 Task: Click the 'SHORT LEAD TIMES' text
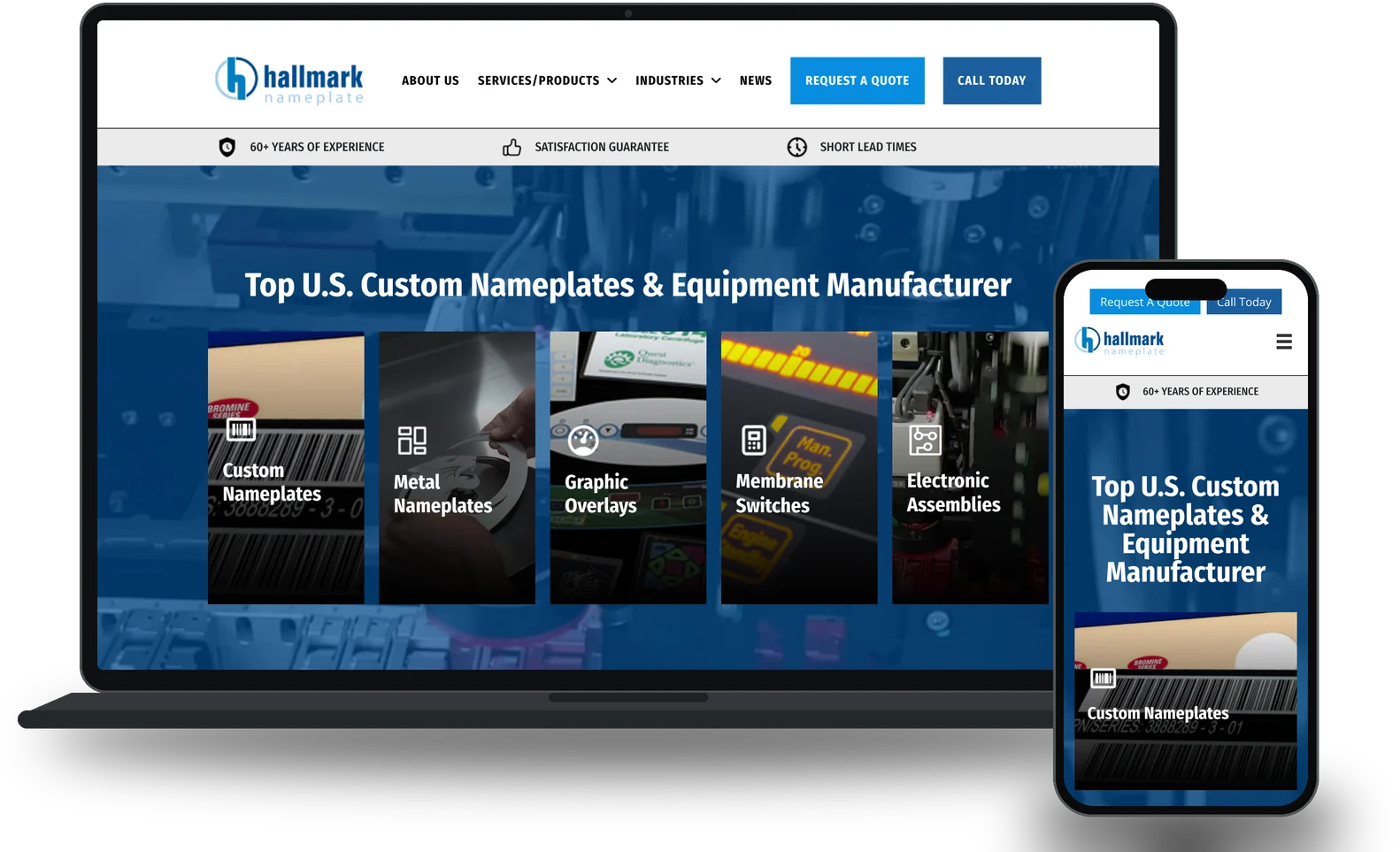click(868, 147)
